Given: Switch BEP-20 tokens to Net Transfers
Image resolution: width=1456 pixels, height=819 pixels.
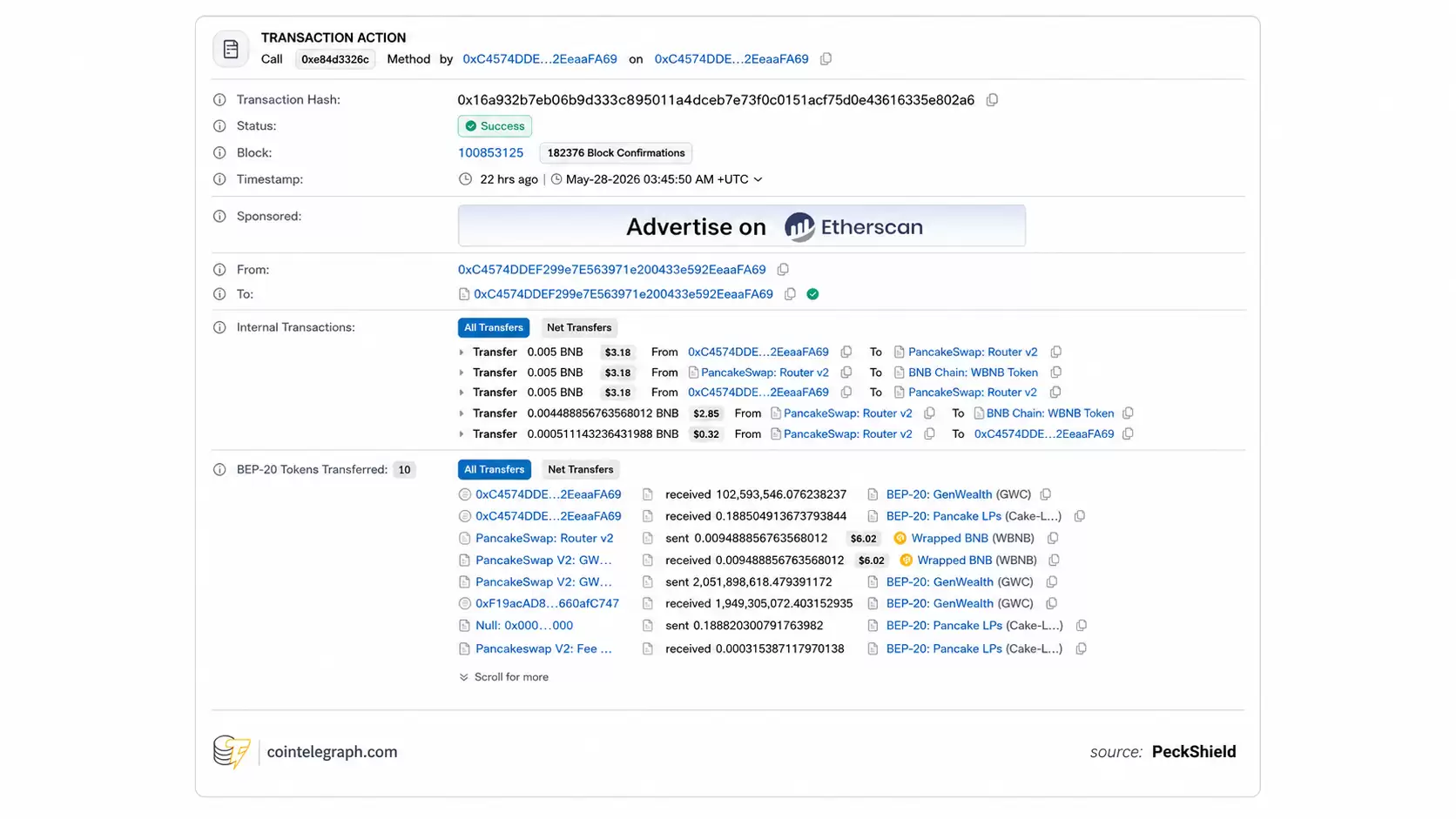Looking at the screenshot, I should (581, 470).
